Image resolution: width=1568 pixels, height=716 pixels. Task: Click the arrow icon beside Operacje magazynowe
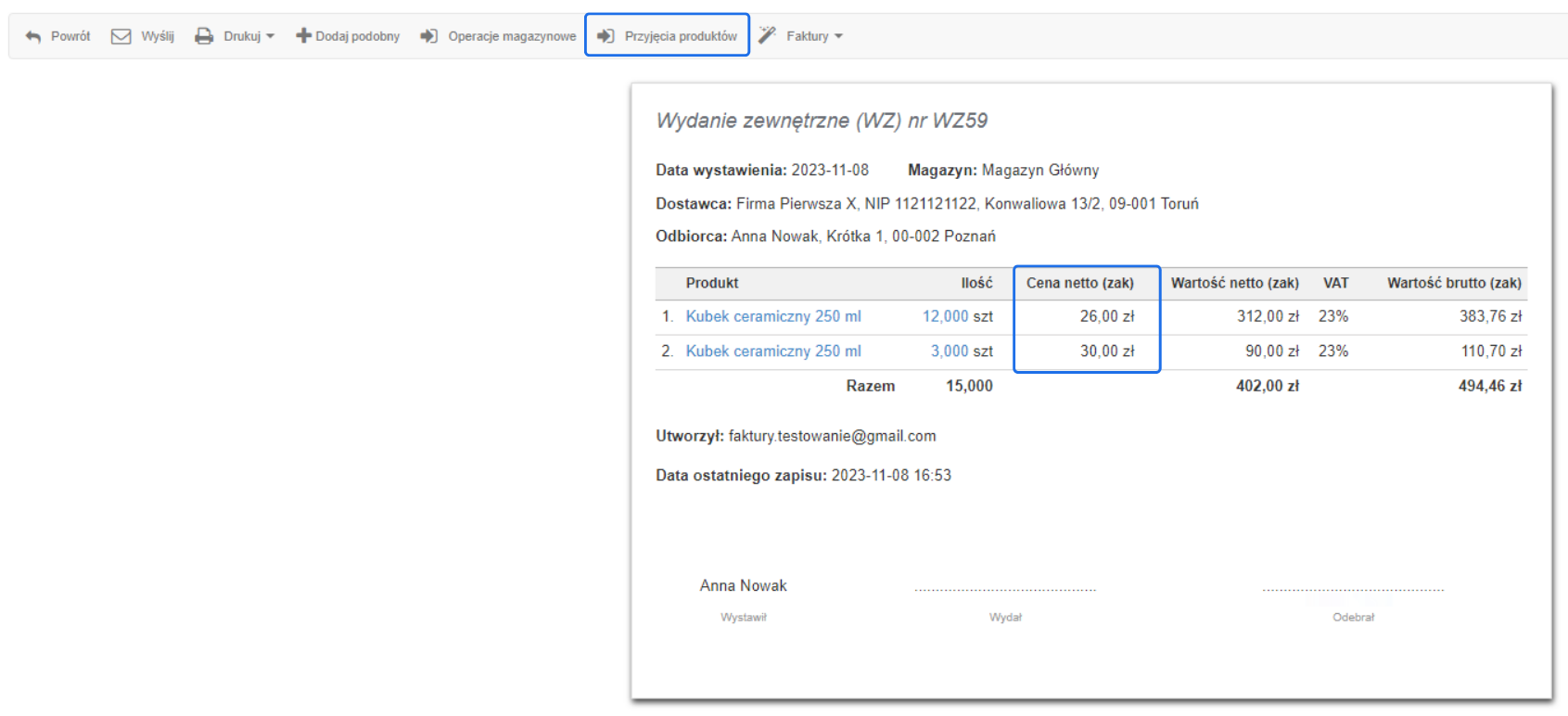point(428,36)
